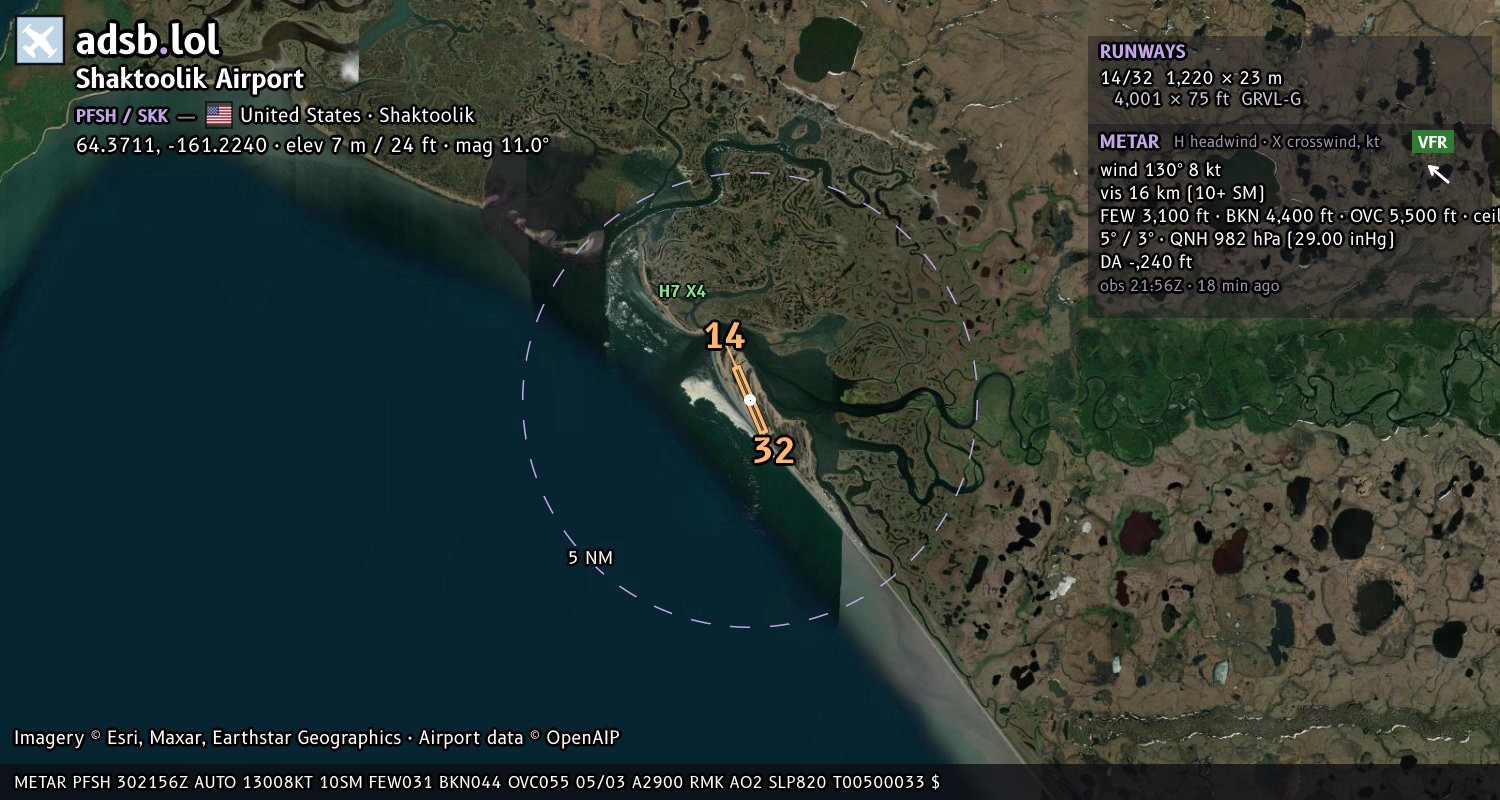
Task: Click the green VFR flight category badge
Action: point(1432,142)
